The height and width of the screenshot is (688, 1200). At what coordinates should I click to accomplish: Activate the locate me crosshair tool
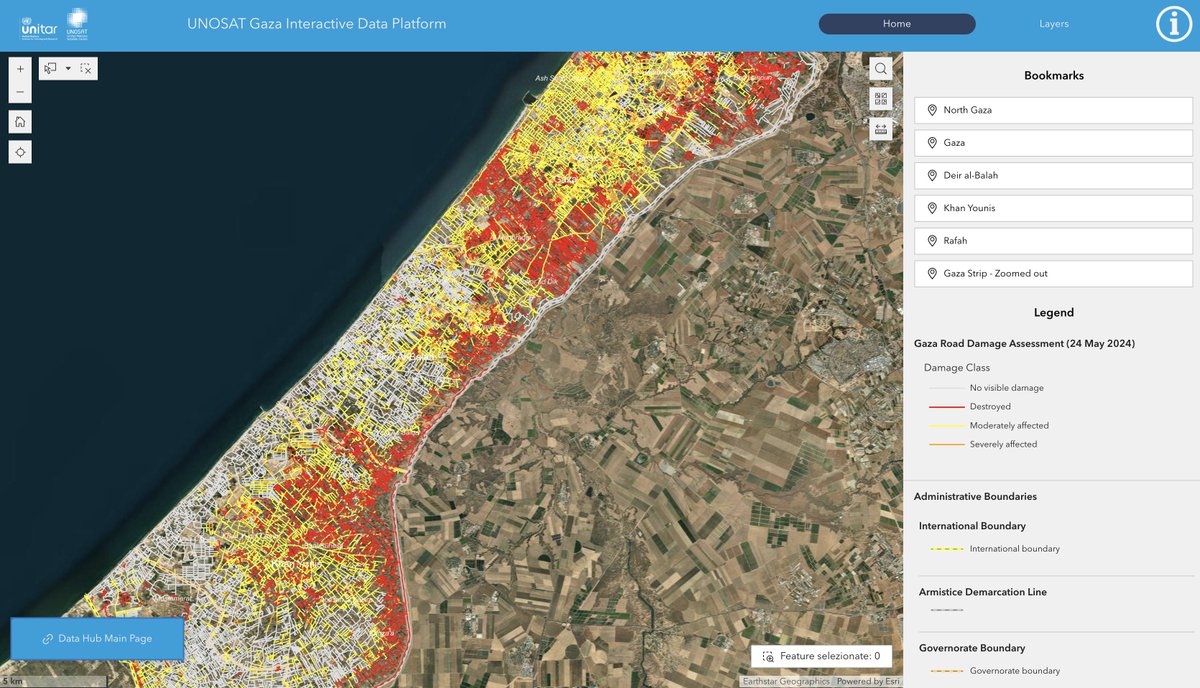point(19,151)
